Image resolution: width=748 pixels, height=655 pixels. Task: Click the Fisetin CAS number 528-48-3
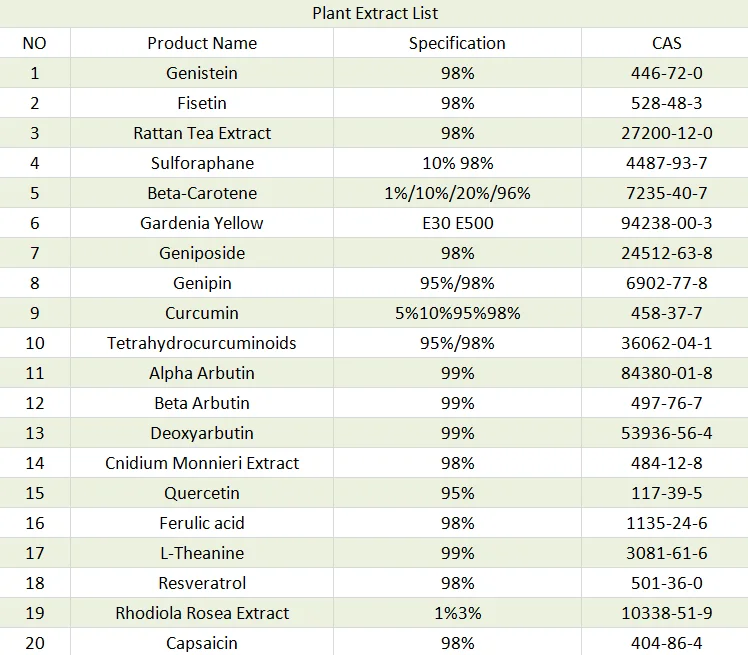click(666, 103)
